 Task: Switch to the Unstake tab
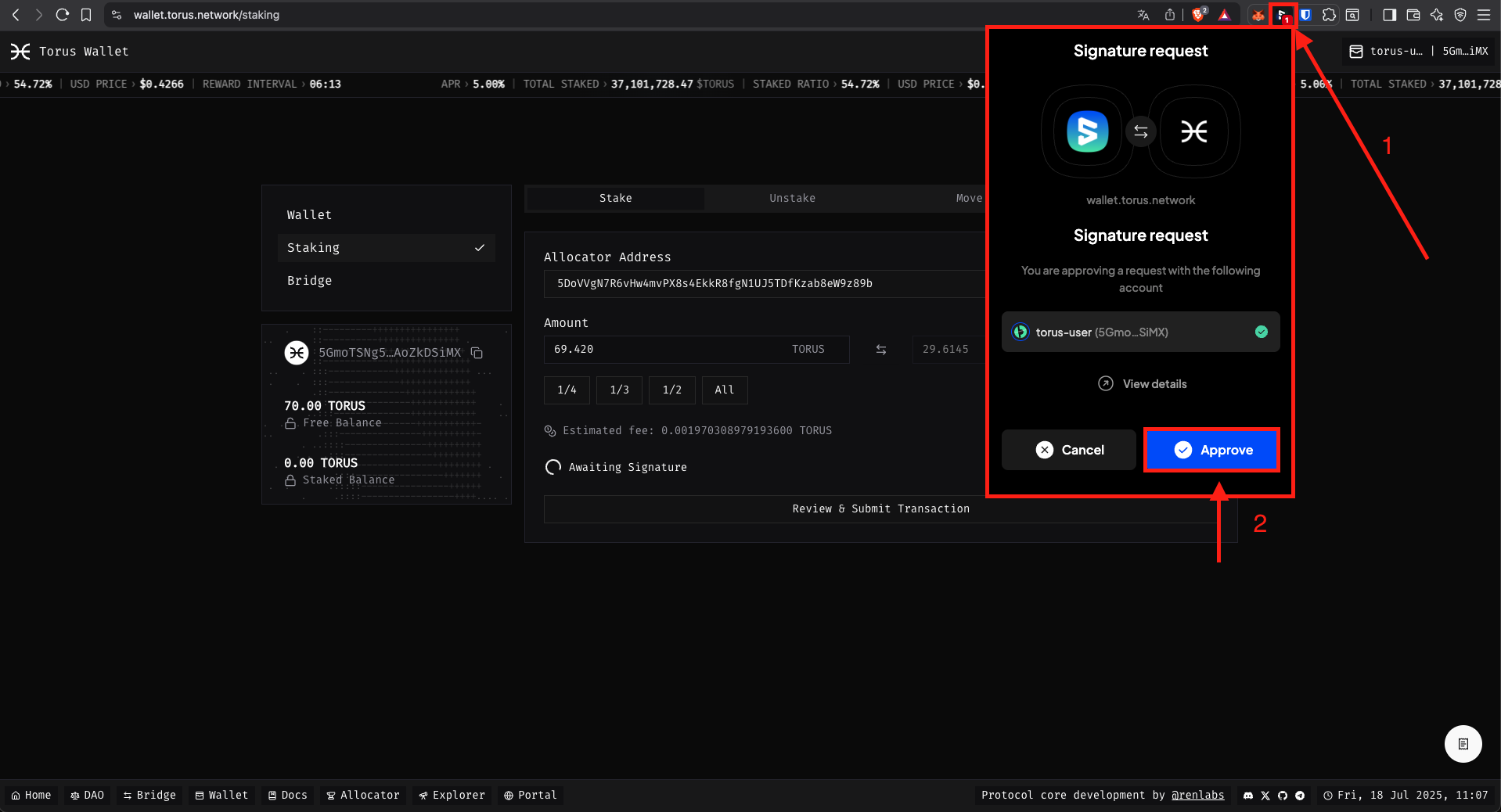pos(792,199)
